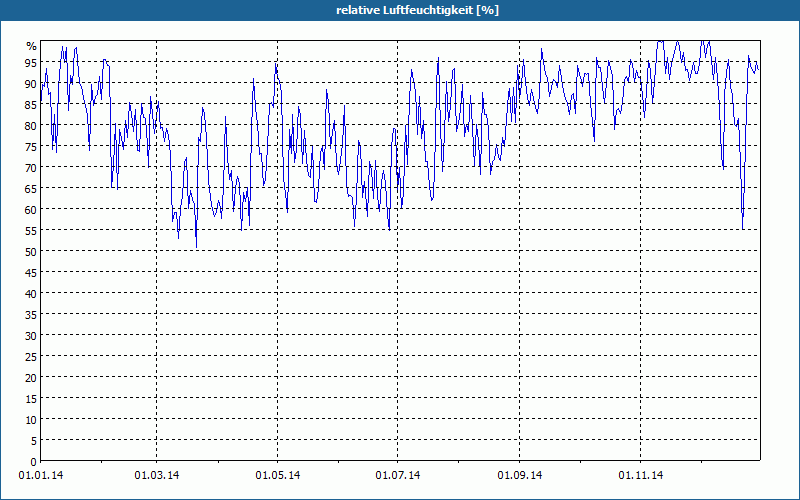Click the y-axis value 75

(31, 146)
